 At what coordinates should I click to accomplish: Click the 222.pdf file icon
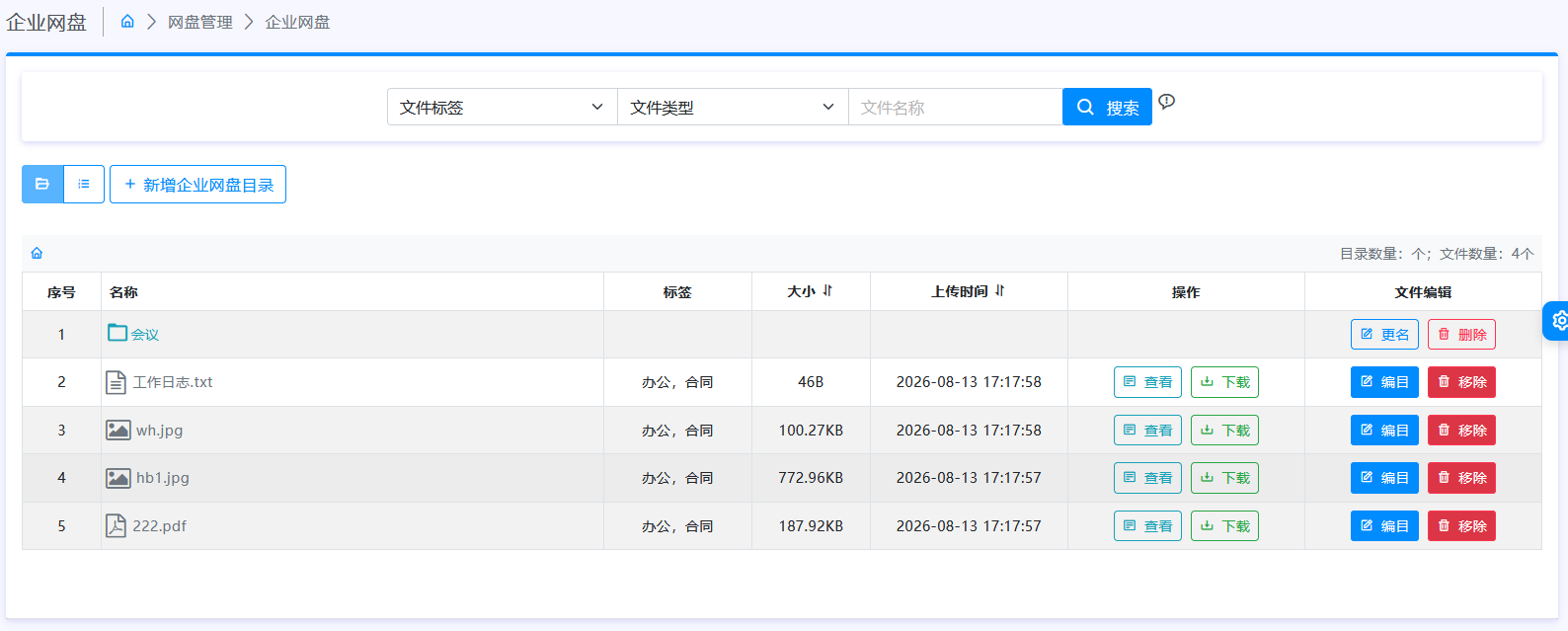click(x=116, y=525)
